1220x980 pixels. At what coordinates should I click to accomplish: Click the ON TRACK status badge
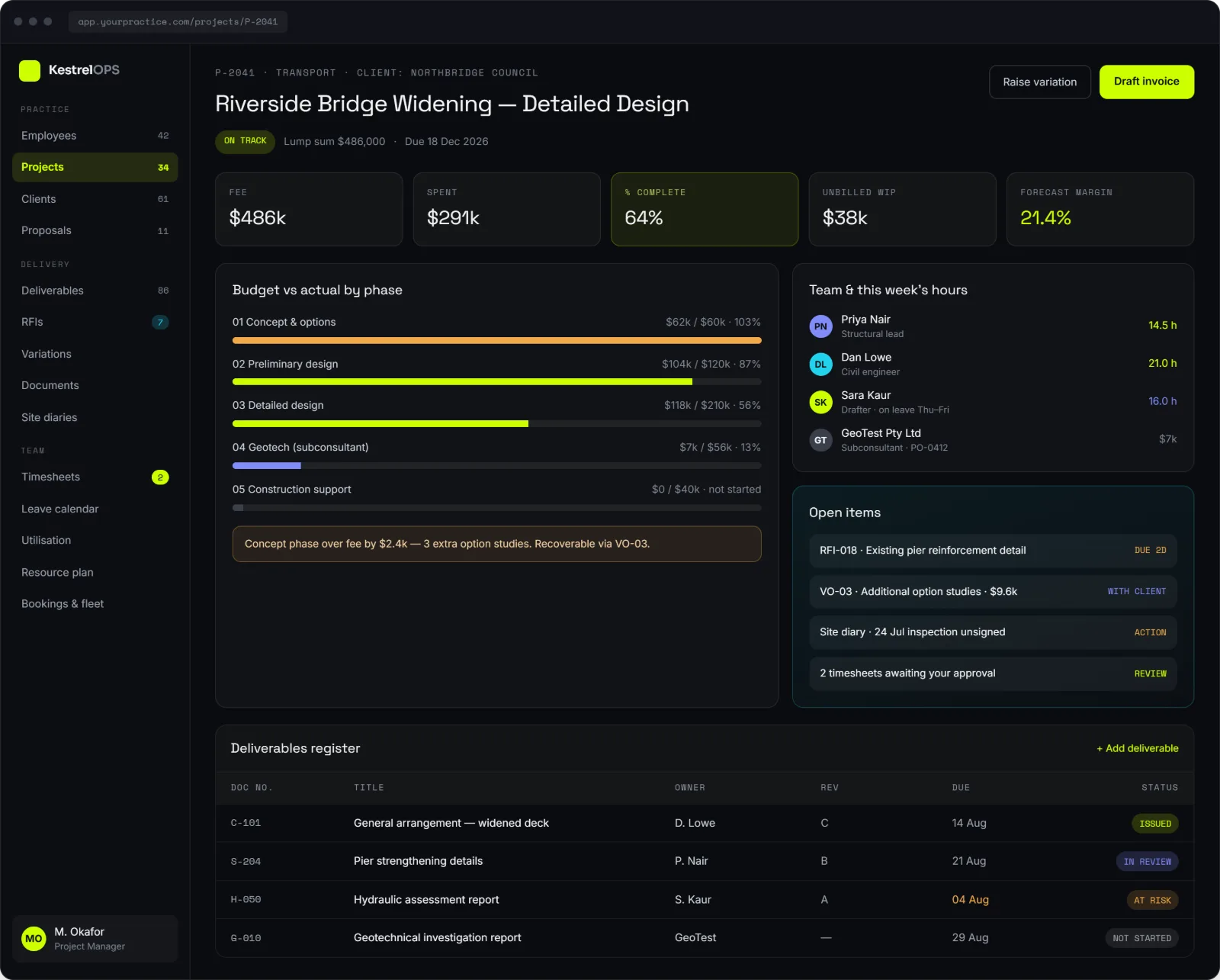pyautogui.click(x=245, y=141)
